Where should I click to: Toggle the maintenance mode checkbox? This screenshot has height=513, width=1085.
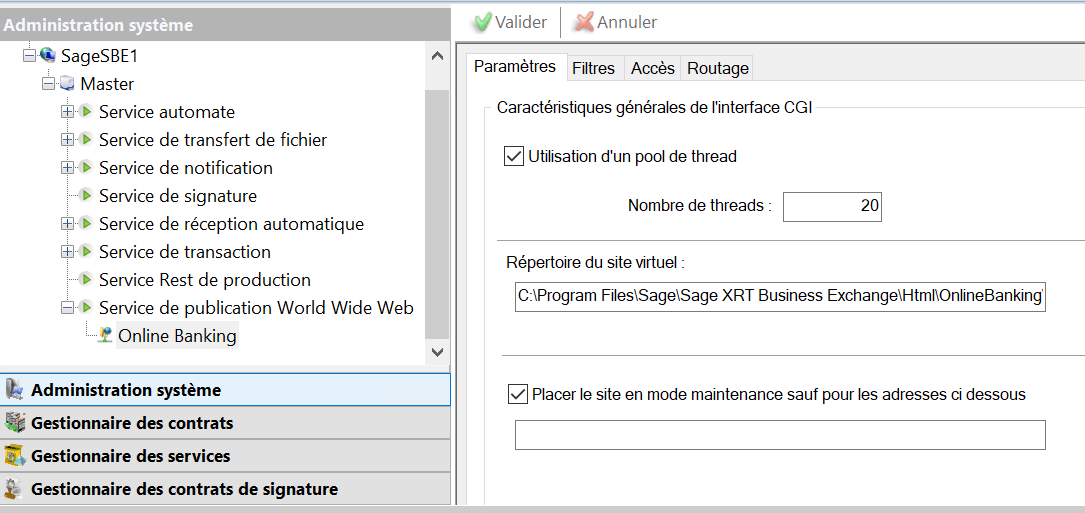(x=518, y=394)
